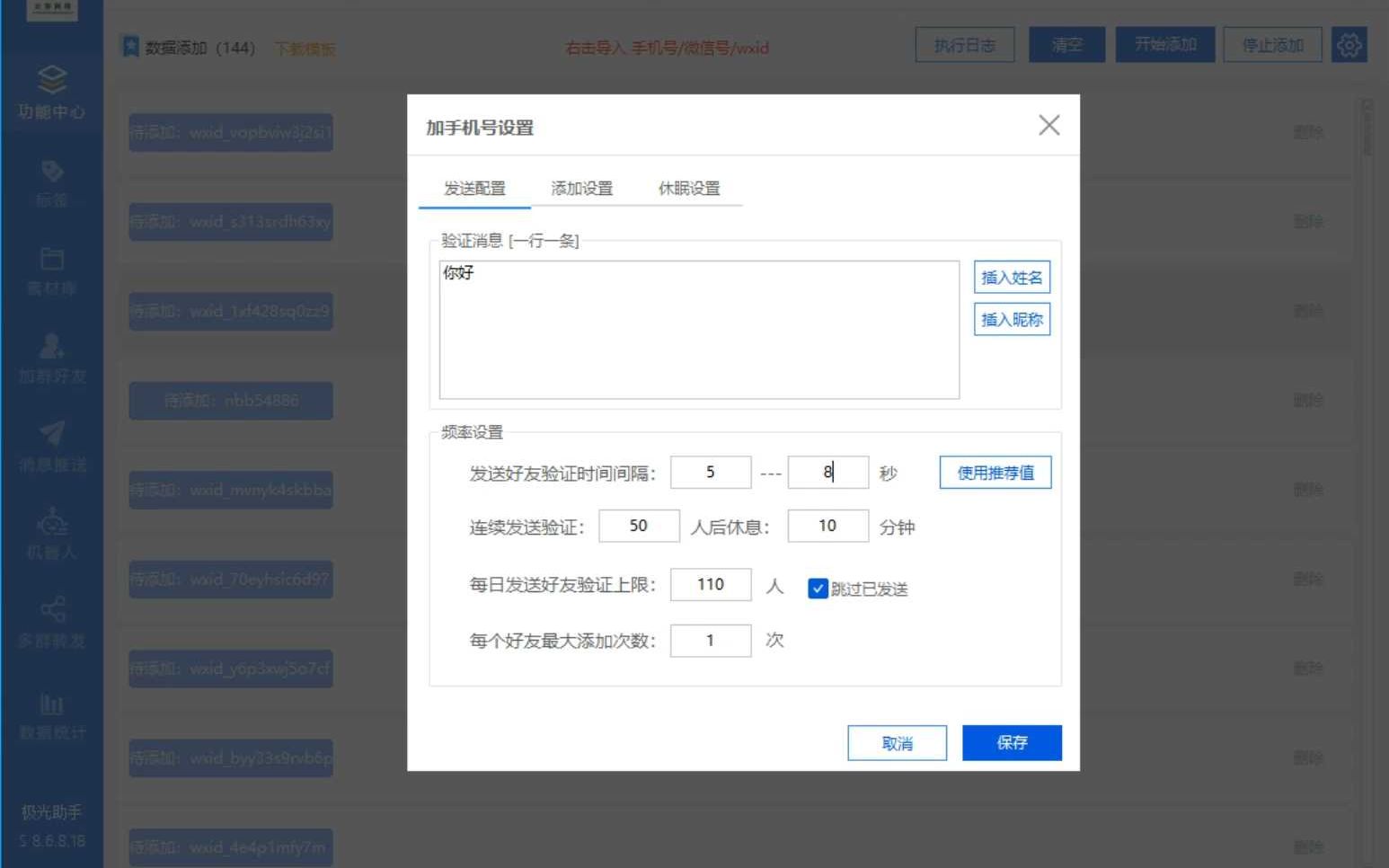The height and width of the screenshot is (868, 1389).
Task: Click 删除 on the wxid_s313srdh63xy row
Action: (x=1308, y=221)
